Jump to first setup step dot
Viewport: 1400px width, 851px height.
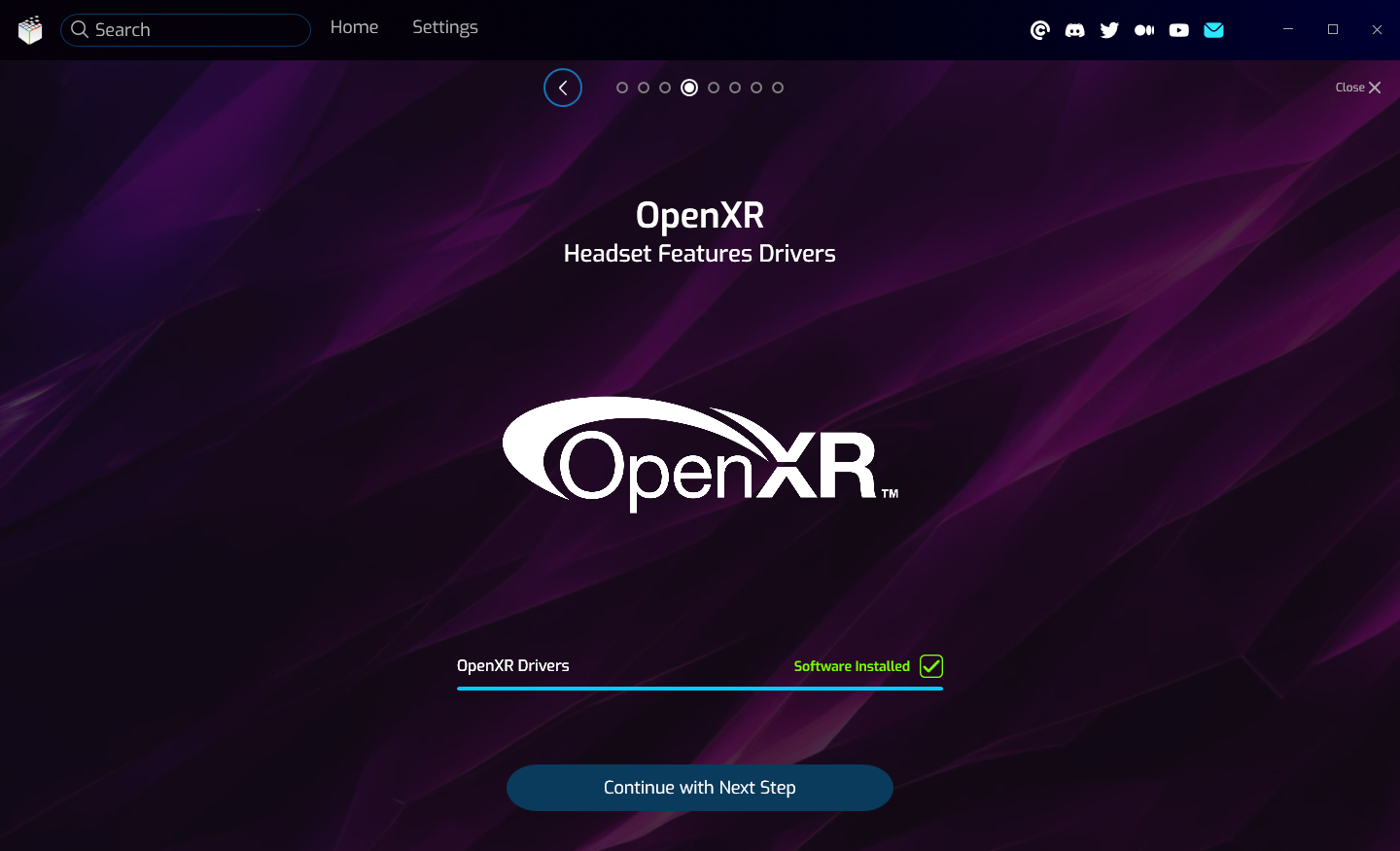coord(622,88)
